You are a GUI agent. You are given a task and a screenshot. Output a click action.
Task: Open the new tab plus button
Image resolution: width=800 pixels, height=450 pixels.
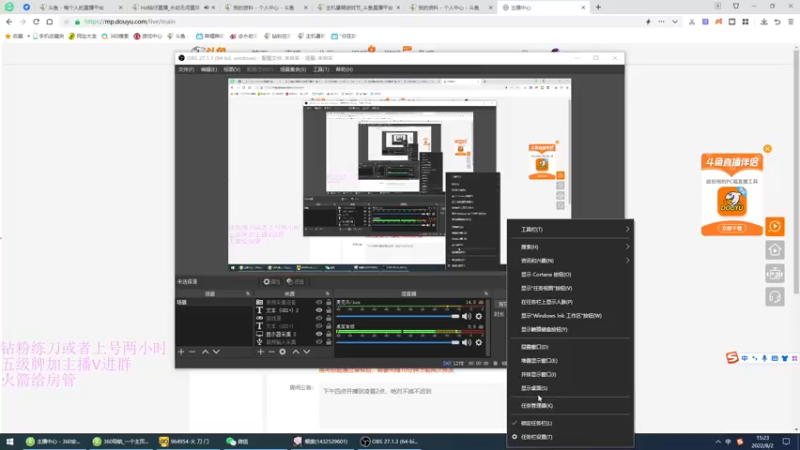click(598, 7)
